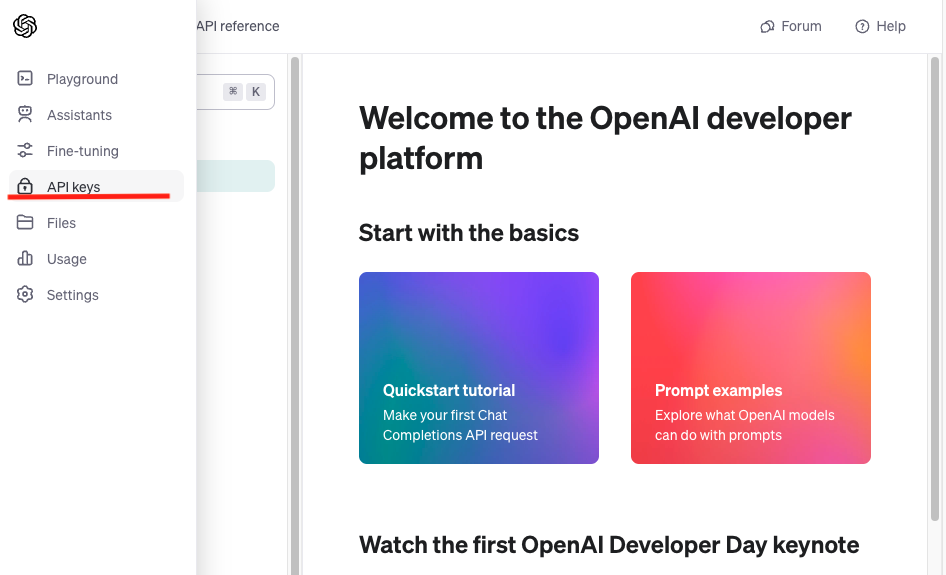The width and height of the screenshot is (946, 575).
Task: Click the ⌘ shortcut key badge
Action: click(233, 92)
